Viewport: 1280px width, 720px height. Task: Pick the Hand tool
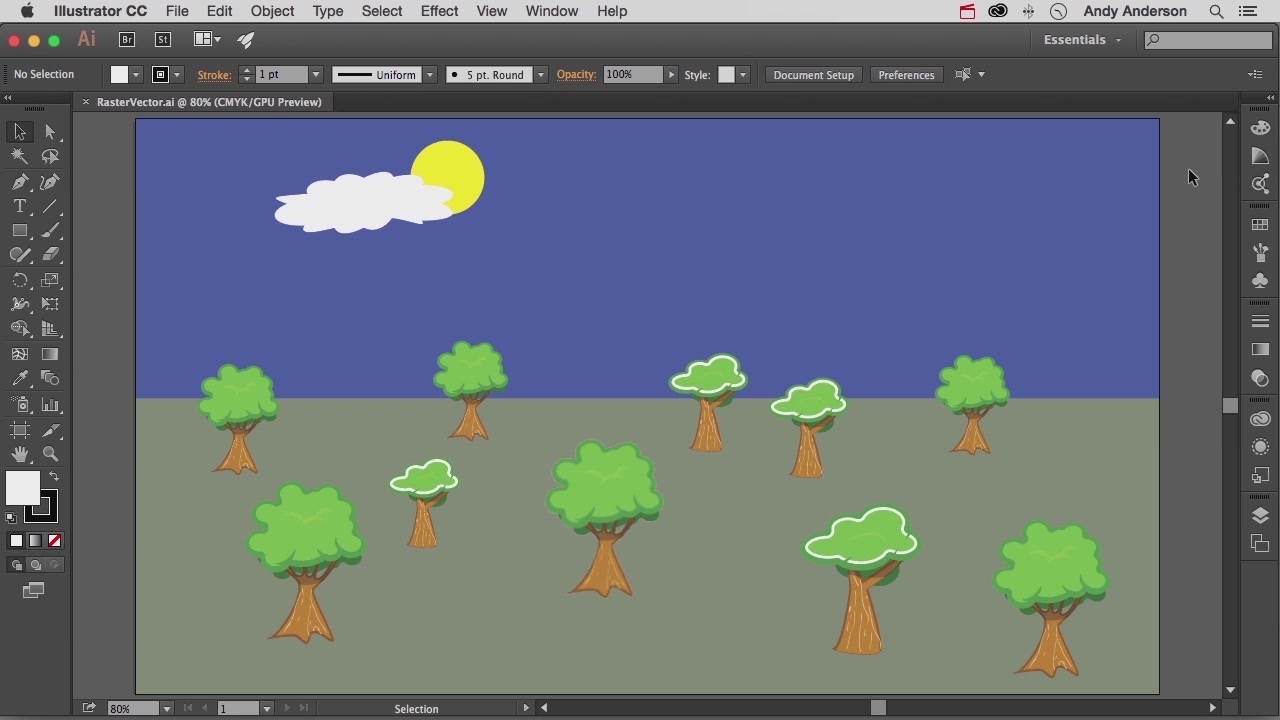coord(19,454)
